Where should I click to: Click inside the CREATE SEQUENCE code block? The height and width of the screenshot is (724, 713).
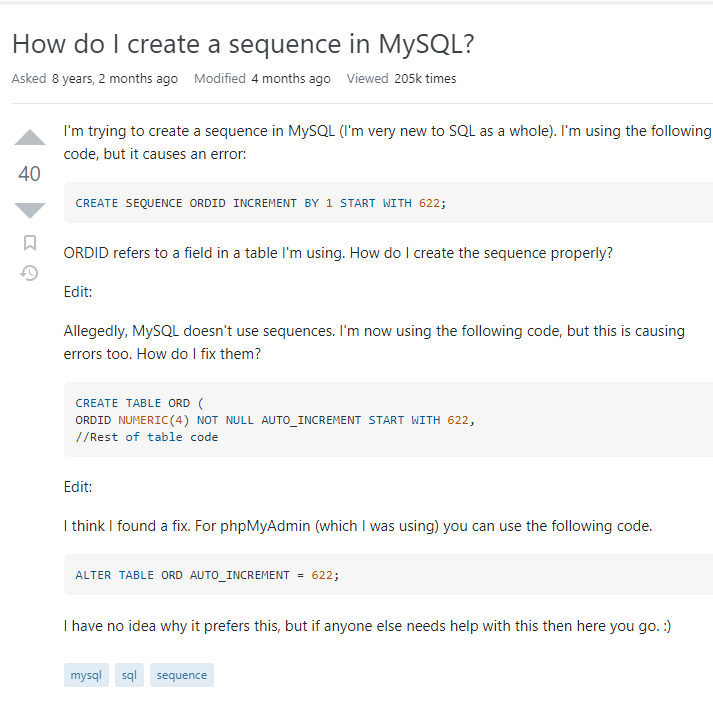pos(388,203)
